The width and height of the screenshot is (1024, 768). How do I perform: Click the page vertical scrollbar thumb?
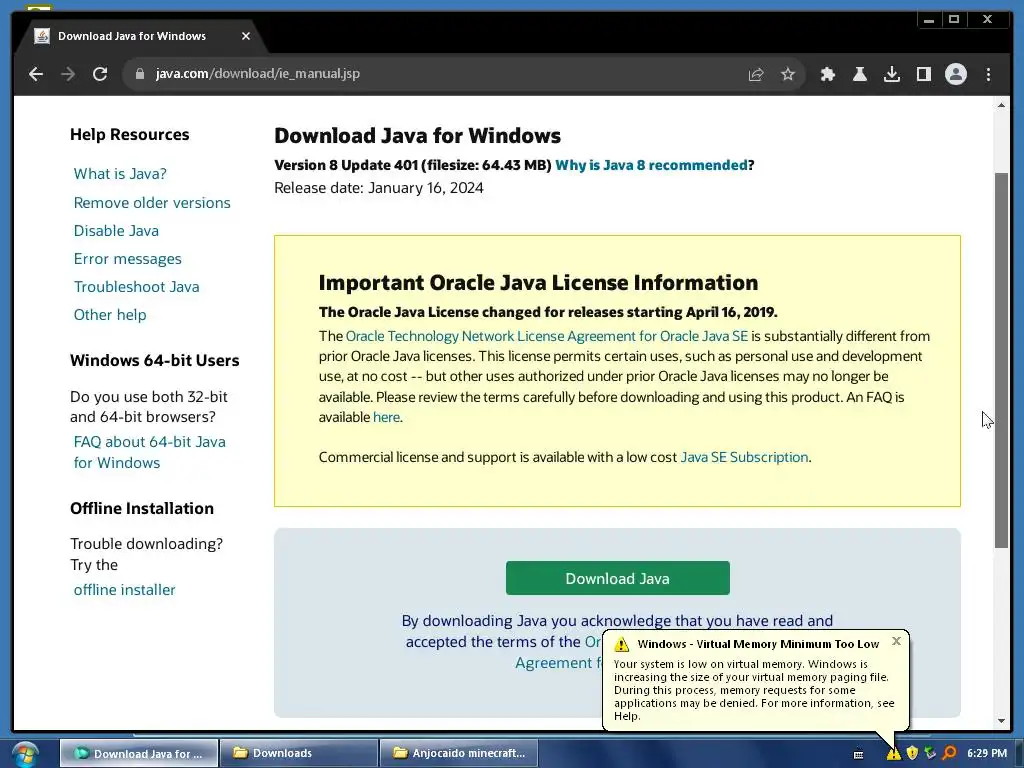tap(1001, 360)
